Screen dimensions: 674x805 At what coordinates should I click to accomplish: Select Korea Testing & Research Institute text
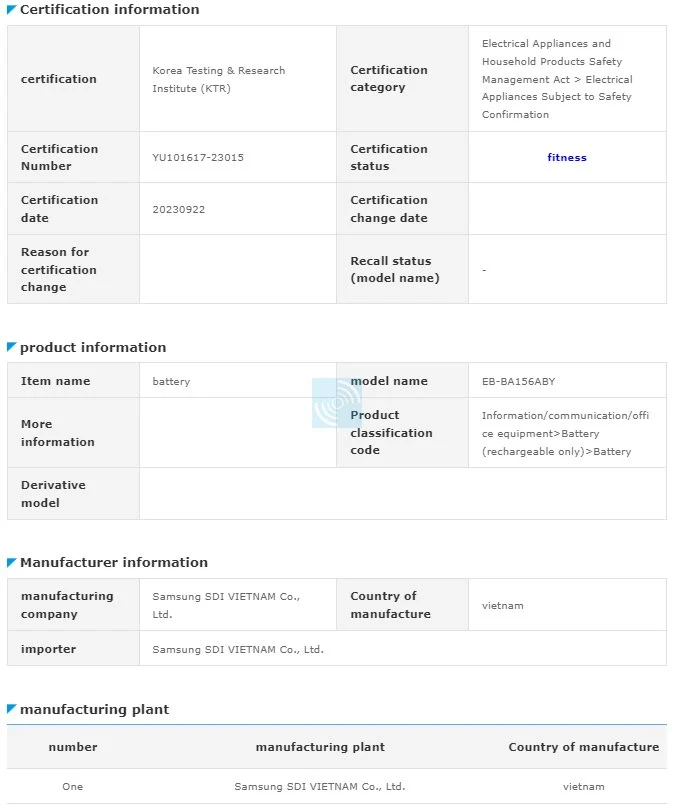click(218, 79)
